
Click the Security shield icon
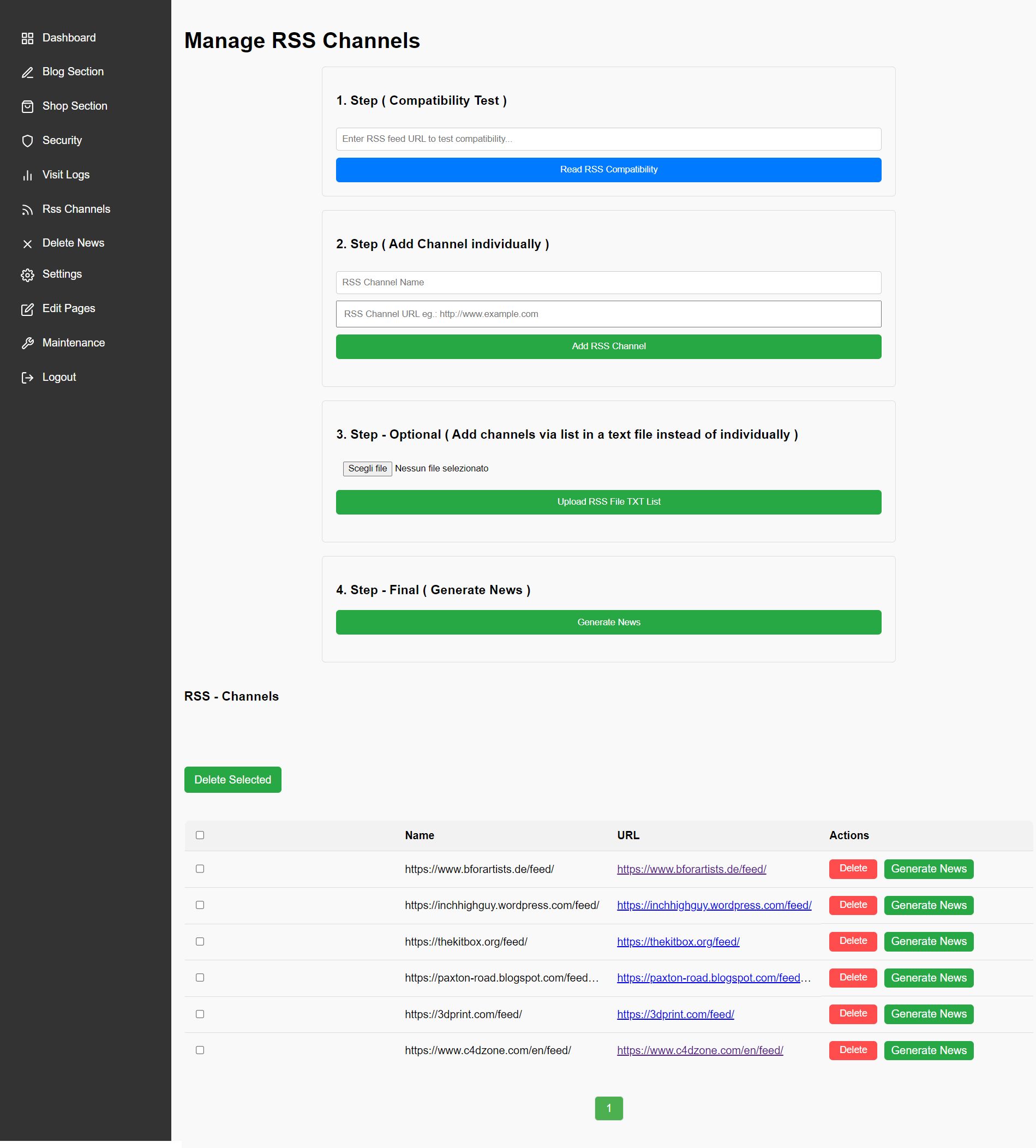point(27,141)
